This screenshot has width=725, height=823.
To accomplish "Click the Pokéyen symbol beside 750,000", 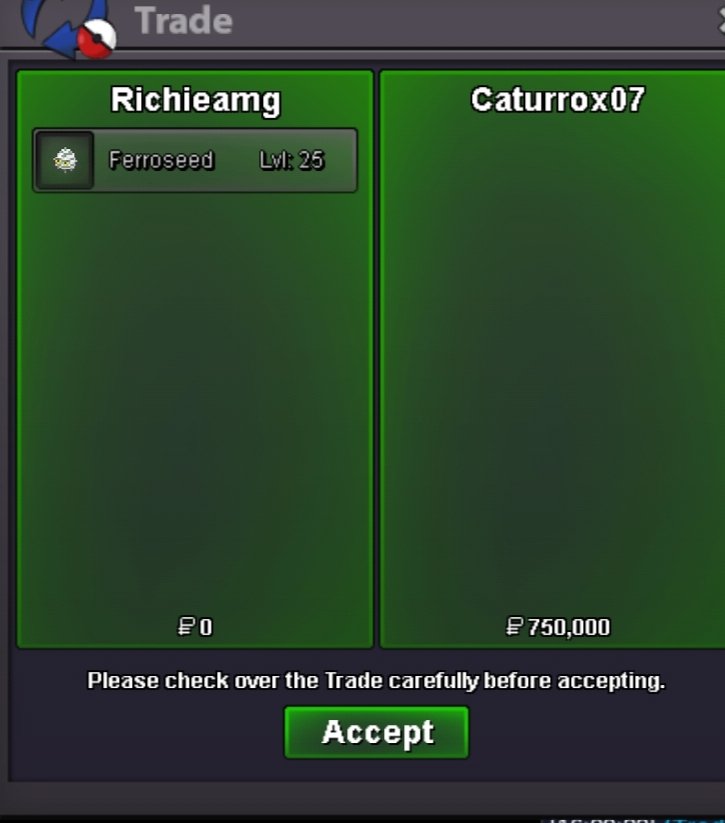I will click(514, 626).
